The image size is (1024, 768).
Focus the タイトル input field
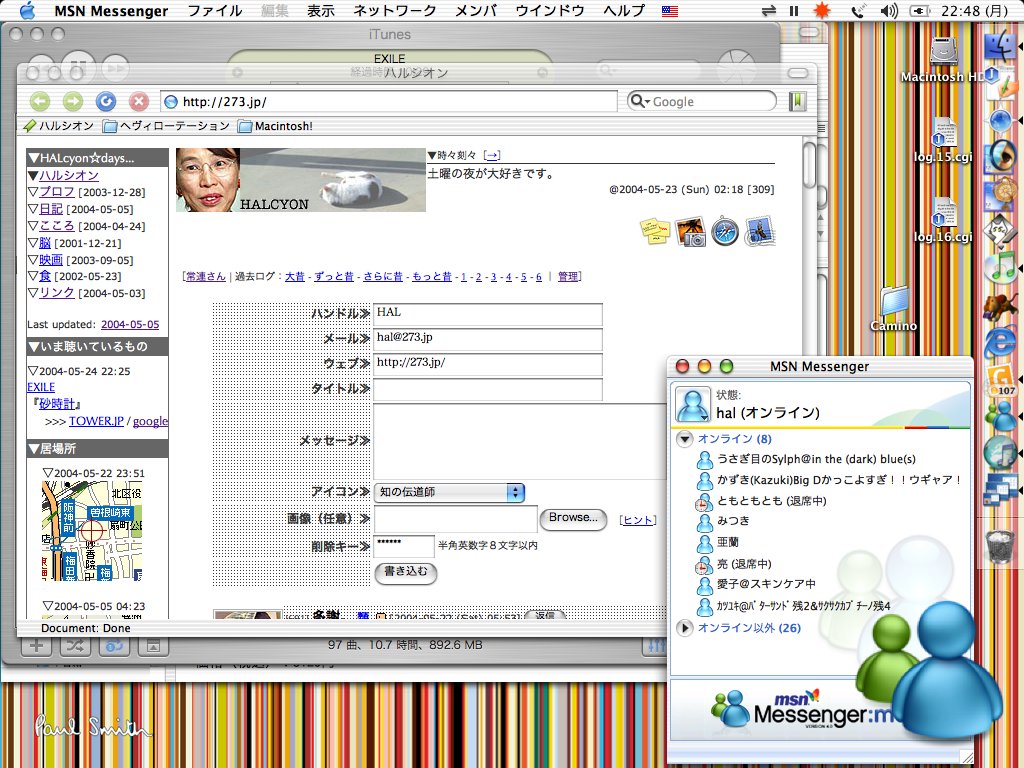(x=488, y=389)
